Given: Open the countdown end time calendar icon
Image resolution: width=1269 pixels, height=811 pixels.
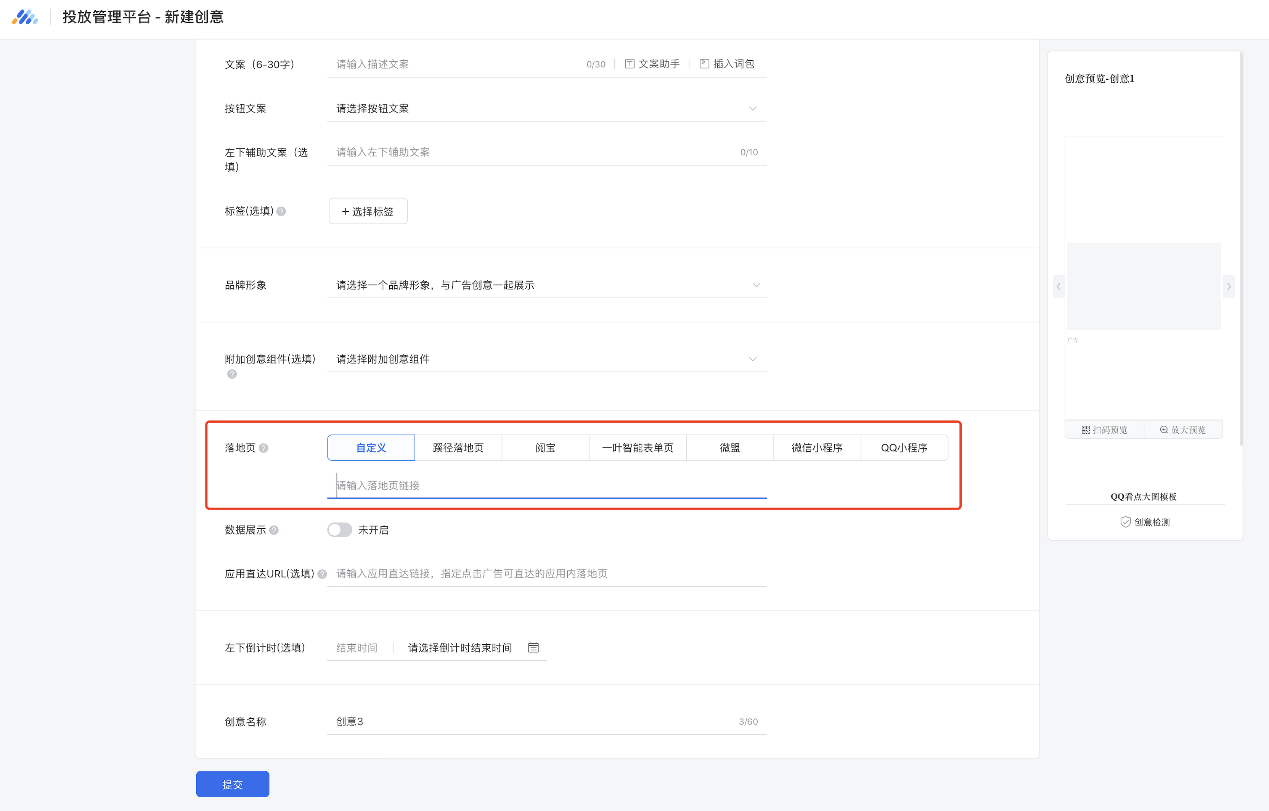Looking at the screenshot, I should [x=533, y=648].
